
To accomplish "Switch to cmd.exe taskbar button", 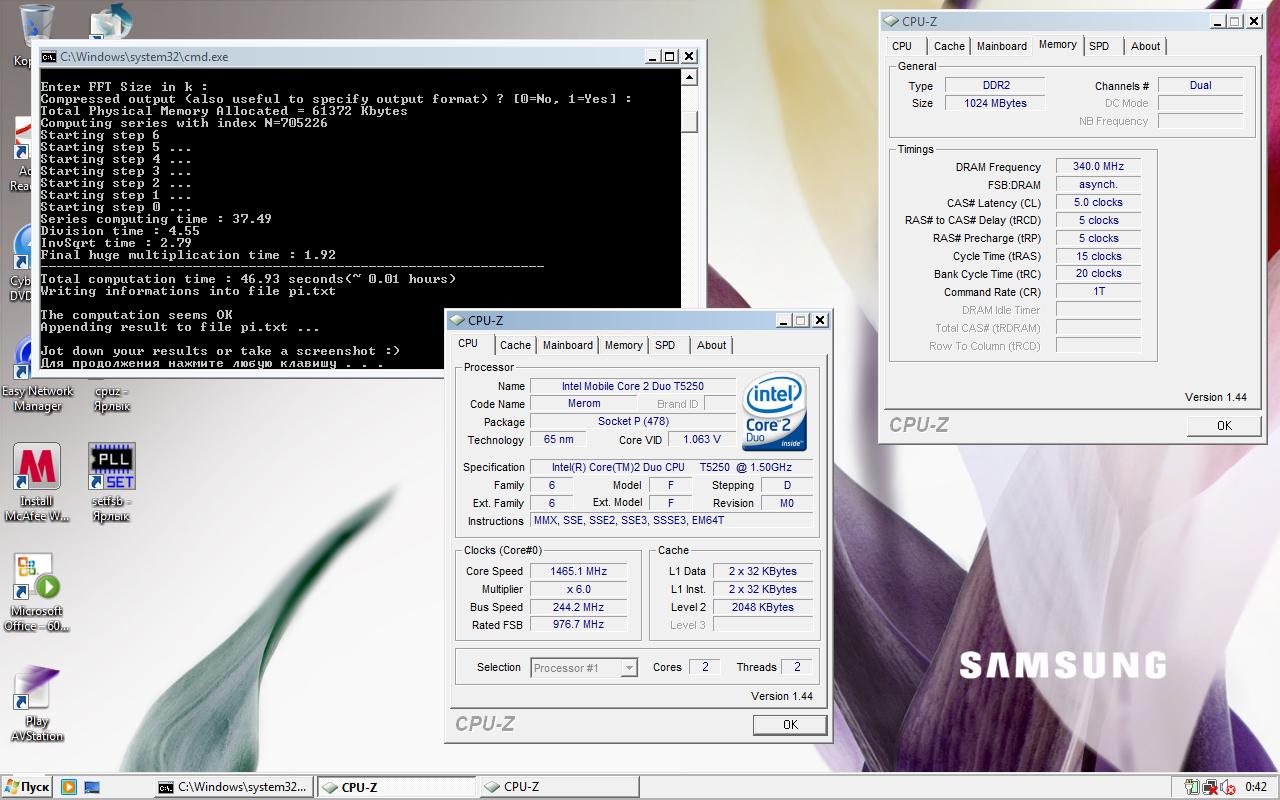I will click(233, 787).
